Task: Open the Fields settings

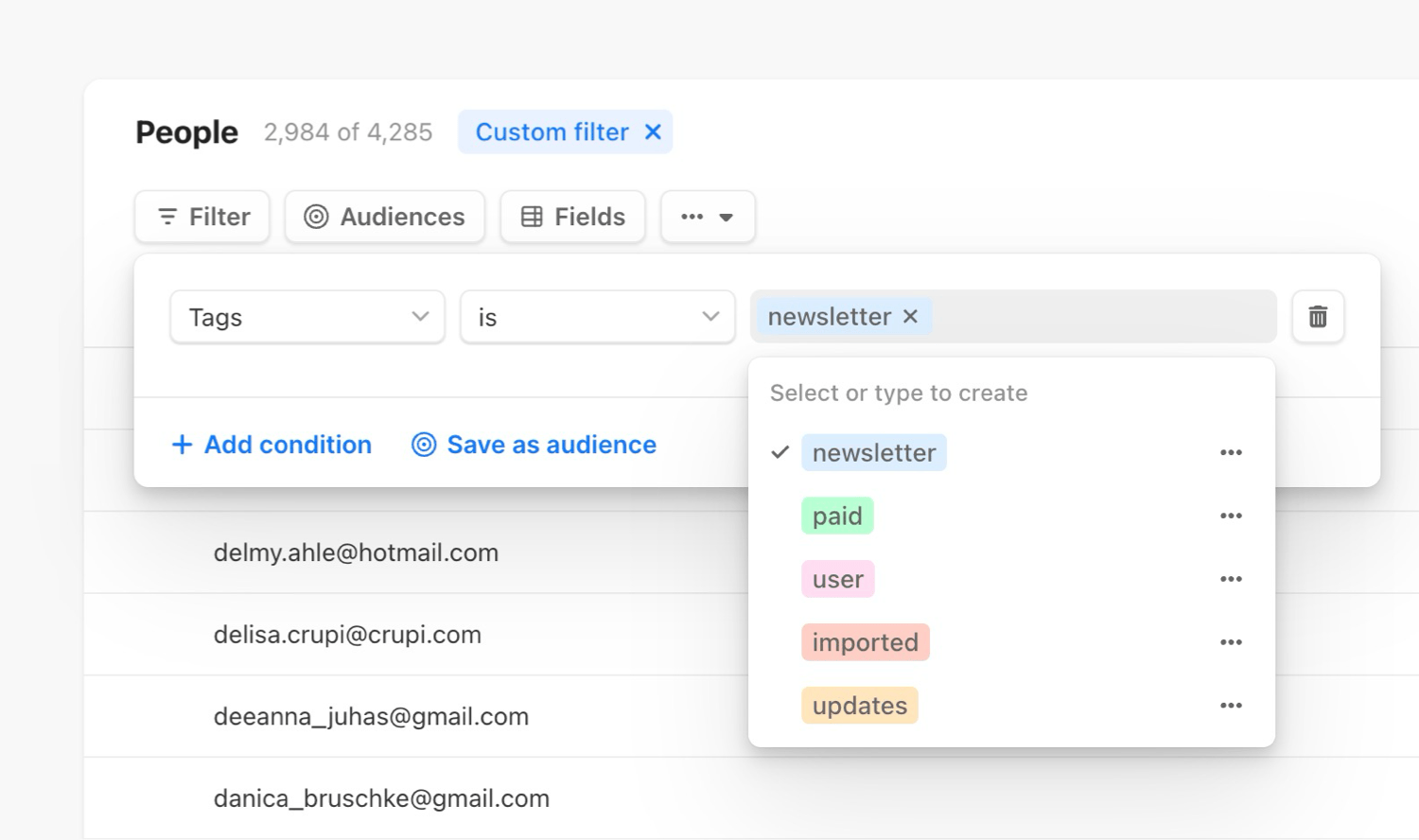Action: click(x=573, y=217)
